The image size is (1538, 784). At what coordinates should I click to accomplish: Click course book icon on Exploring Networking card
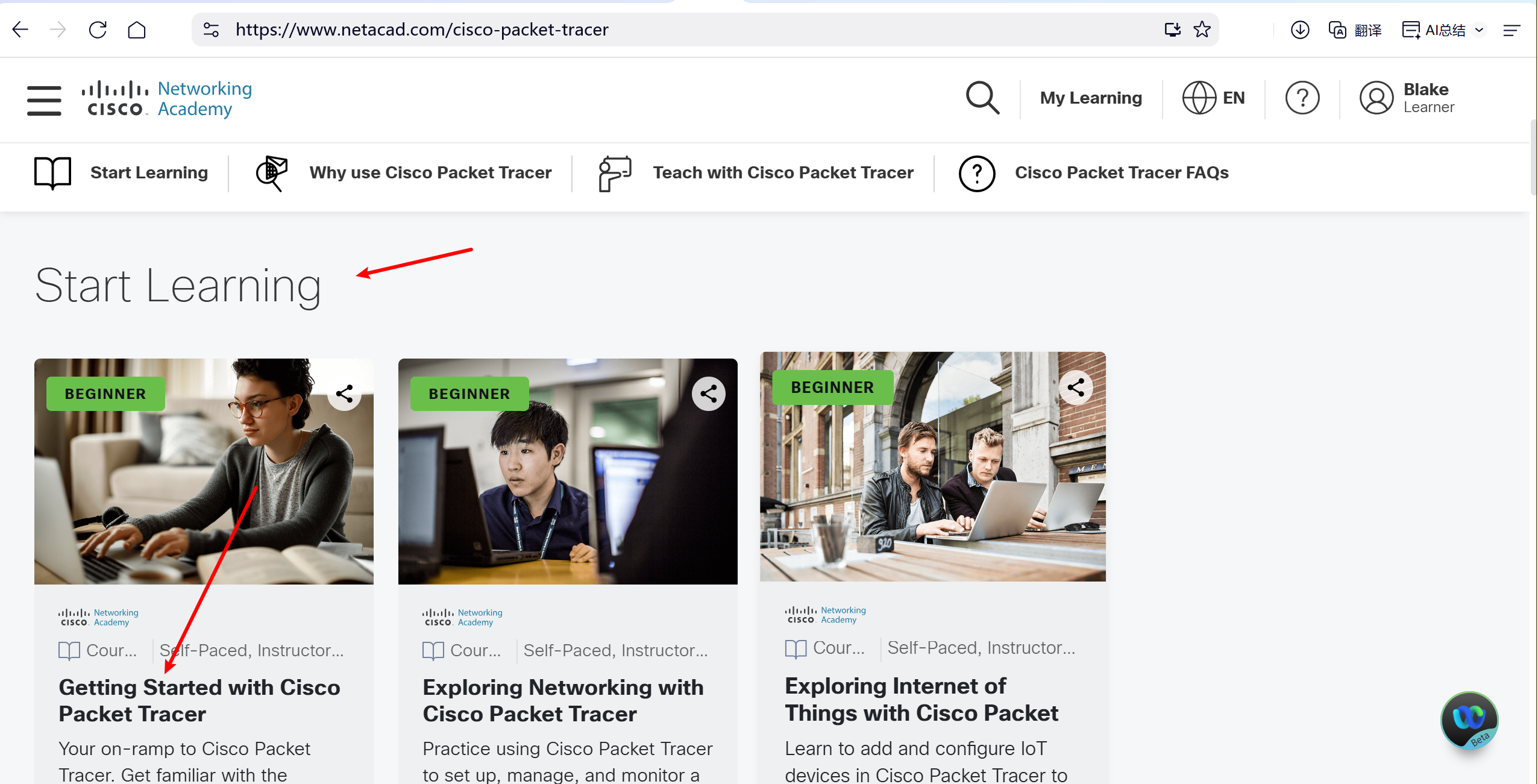coord(433,650)
